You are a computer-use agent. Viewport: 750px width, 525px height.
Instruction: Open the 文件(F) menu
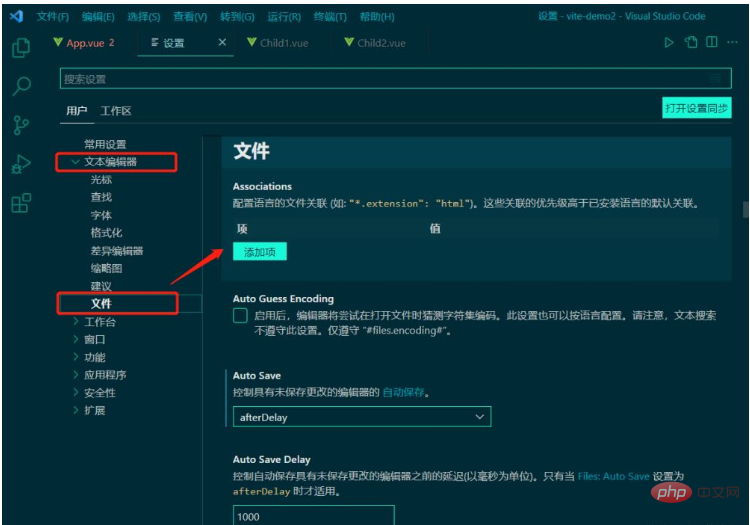pyautogui.click(x=53, y=17)
